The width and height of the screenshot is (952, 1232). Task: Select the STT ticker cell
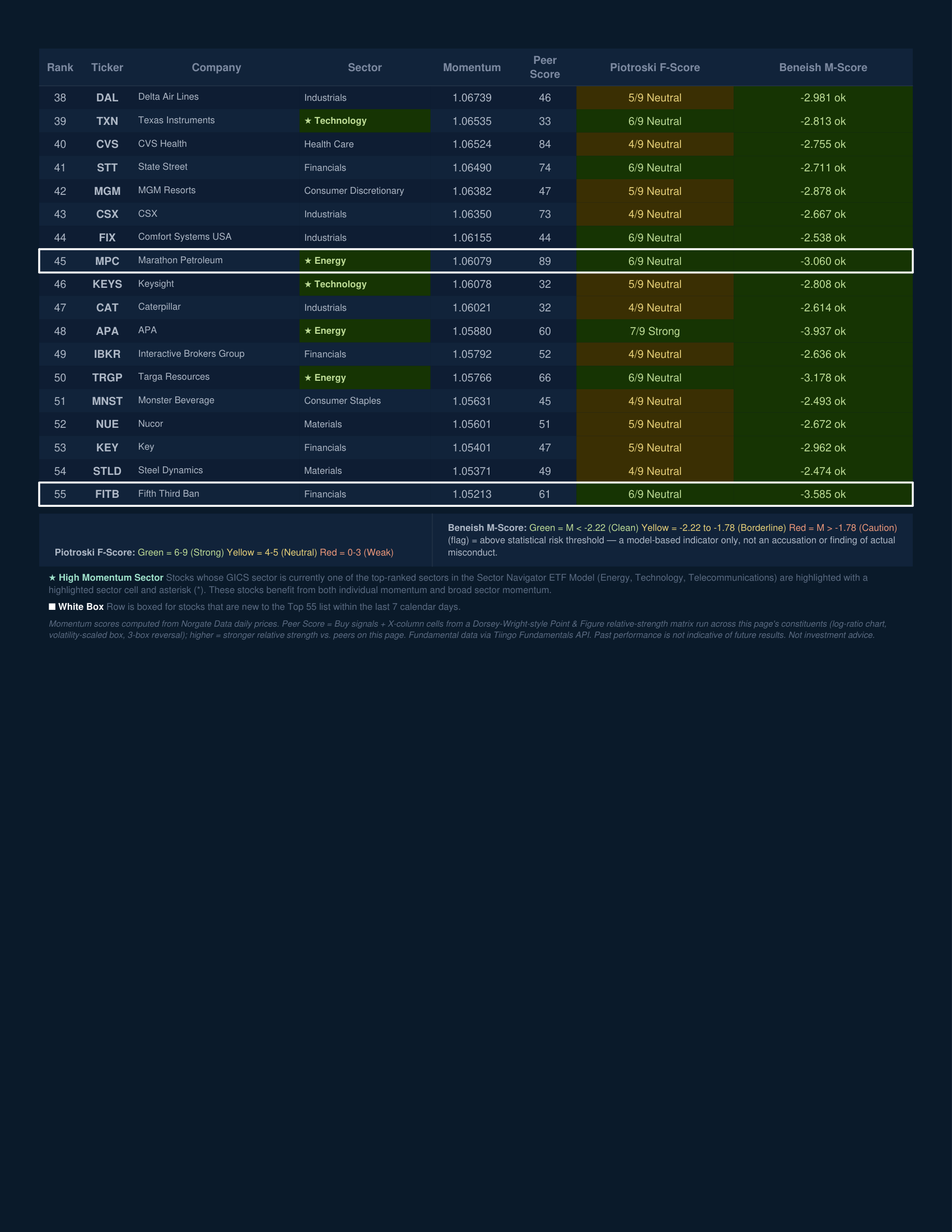pos(107,167)
